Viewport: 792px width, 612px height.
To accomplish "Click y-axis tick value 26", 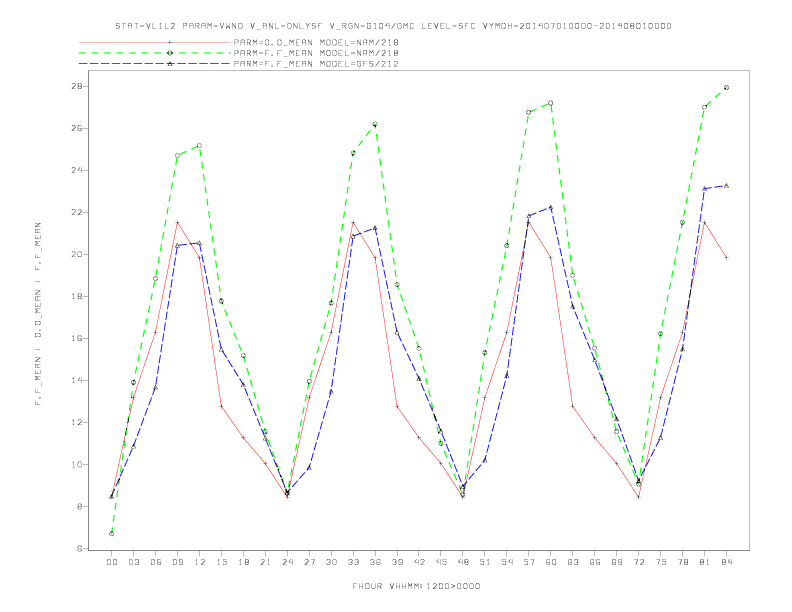I will 77,128.
